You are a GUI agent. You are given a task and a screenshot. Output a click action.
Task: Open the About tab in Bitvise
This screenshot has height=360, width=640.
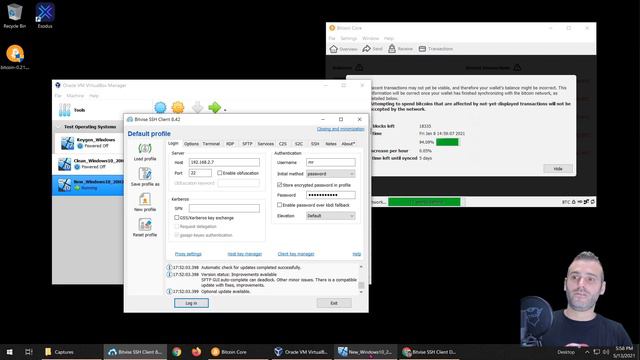[x=348, y=144]
